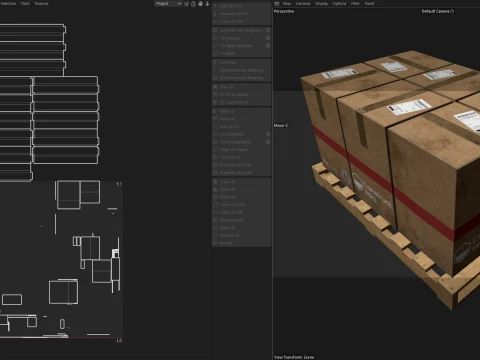This screenshot has width=480, height=360.
Task: Click the downward arrow icon in UV toolbar
Action: tap(207, 4)
